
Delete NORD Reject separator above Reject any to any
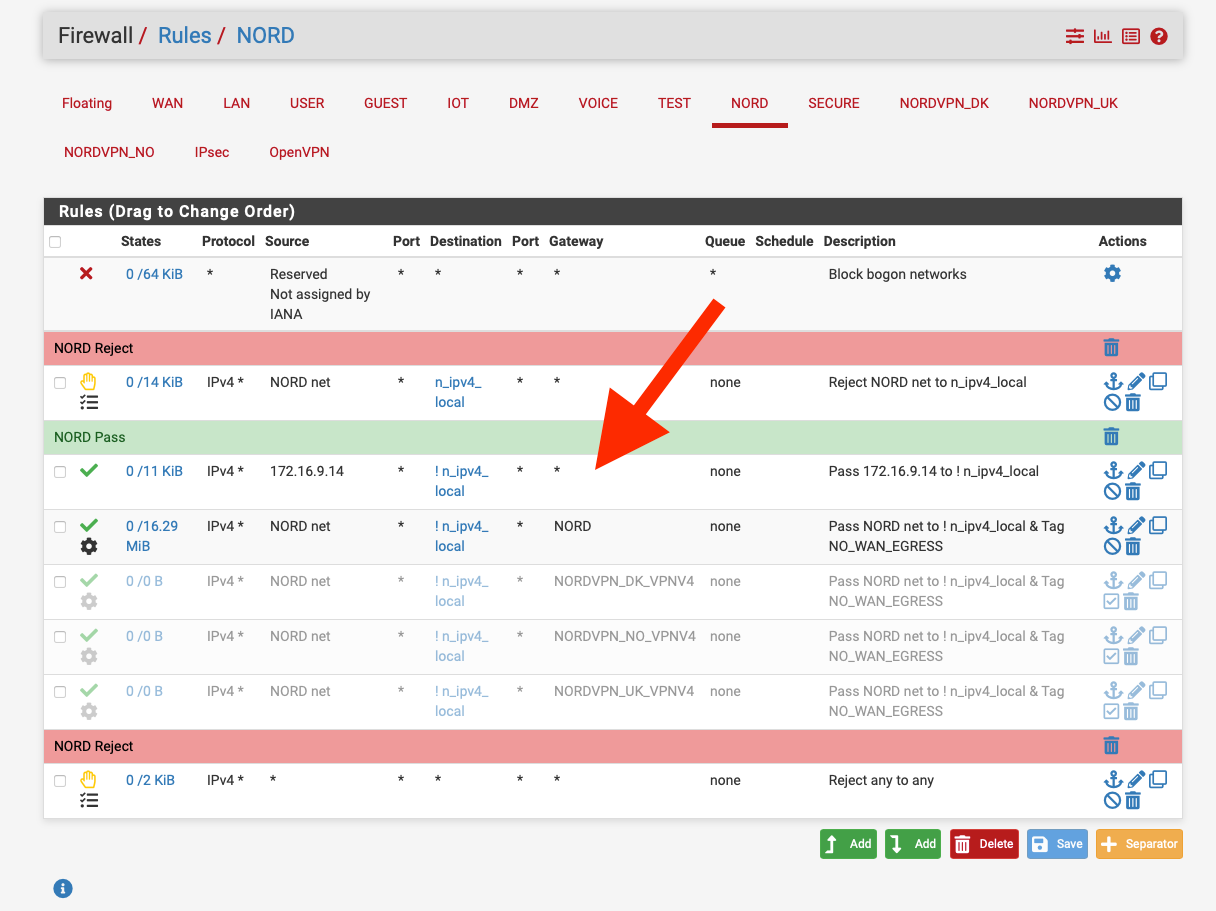(x=1111, y=745)
